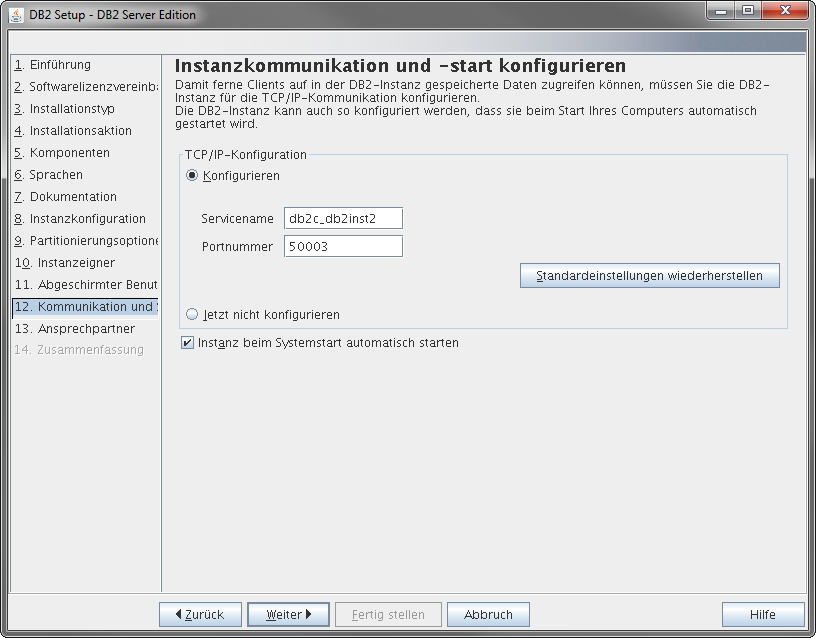Click Standardeinstellungen wiederherstellen button

coord(649,276)
